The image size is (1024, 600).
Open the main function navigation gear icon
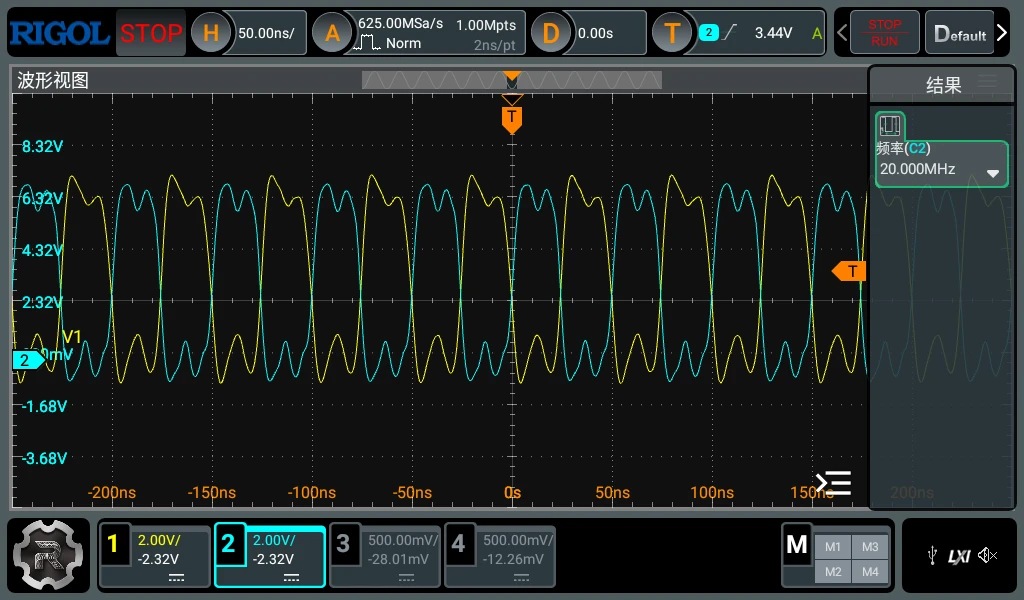click(48, 556)
